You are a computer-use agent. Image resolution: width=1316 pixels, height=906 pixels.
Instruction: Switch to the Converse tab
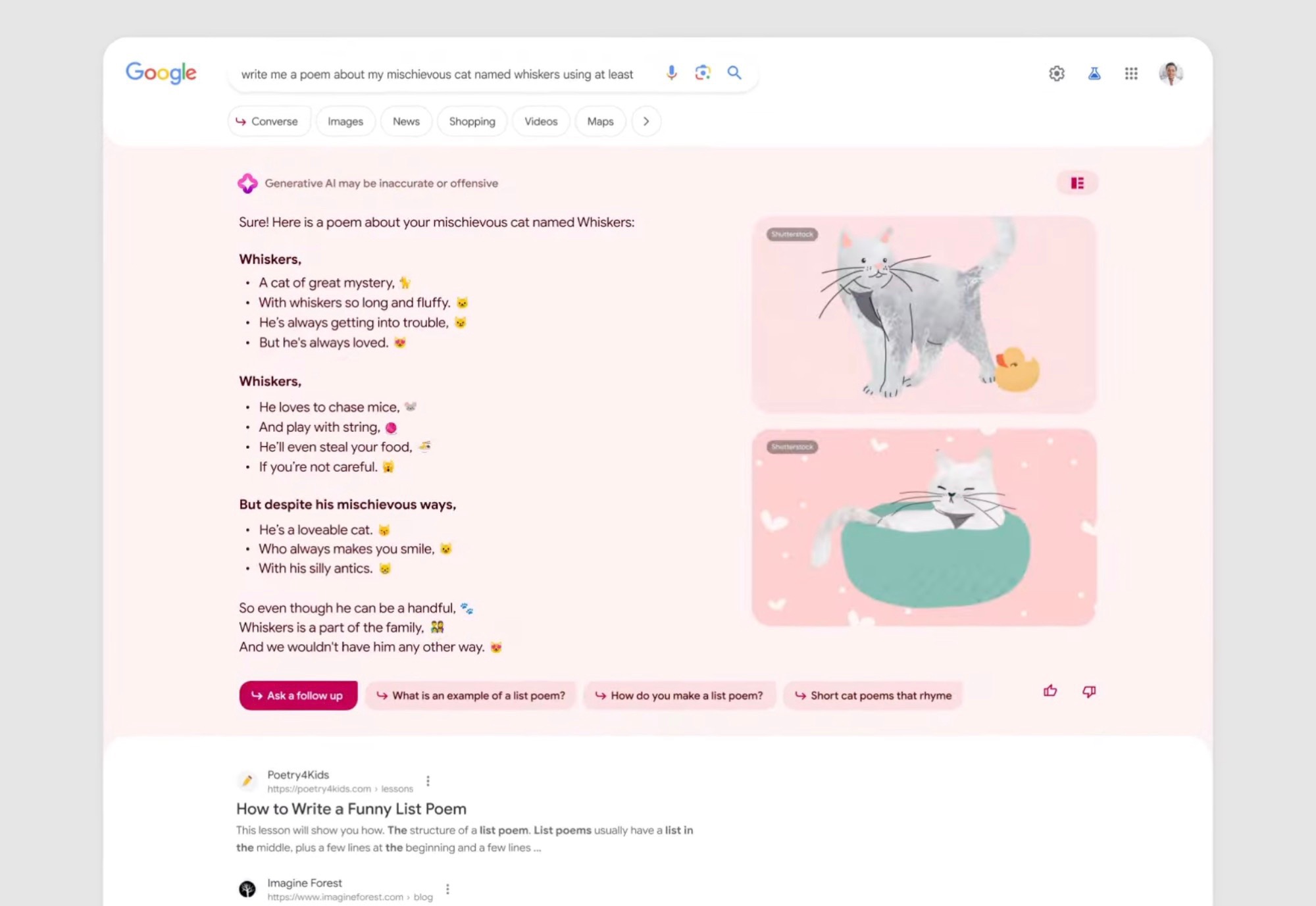(268, 121)
